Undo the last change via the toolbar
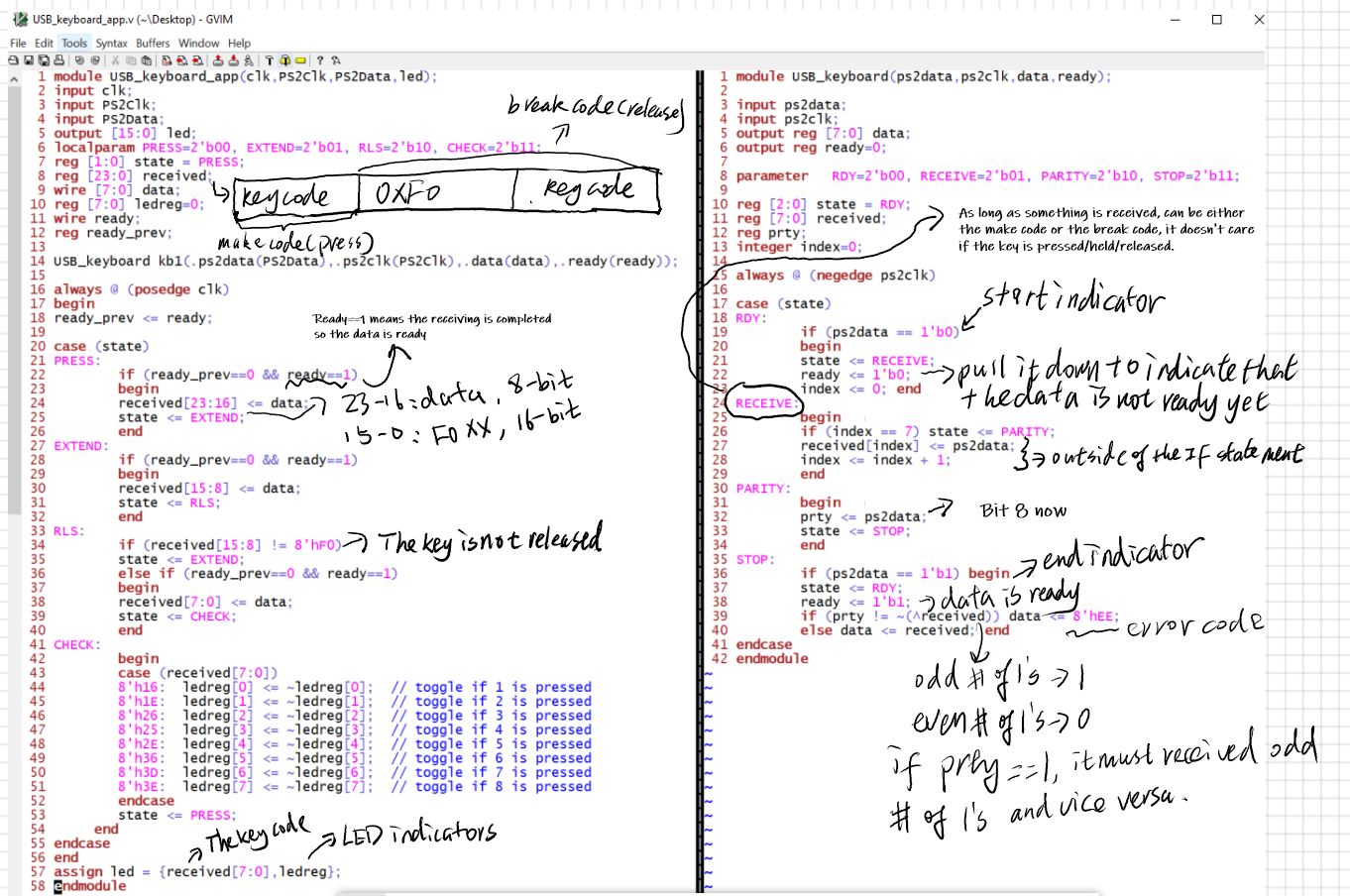The height and width of the screenshot is (896, 1350). (x=79, y=60)
